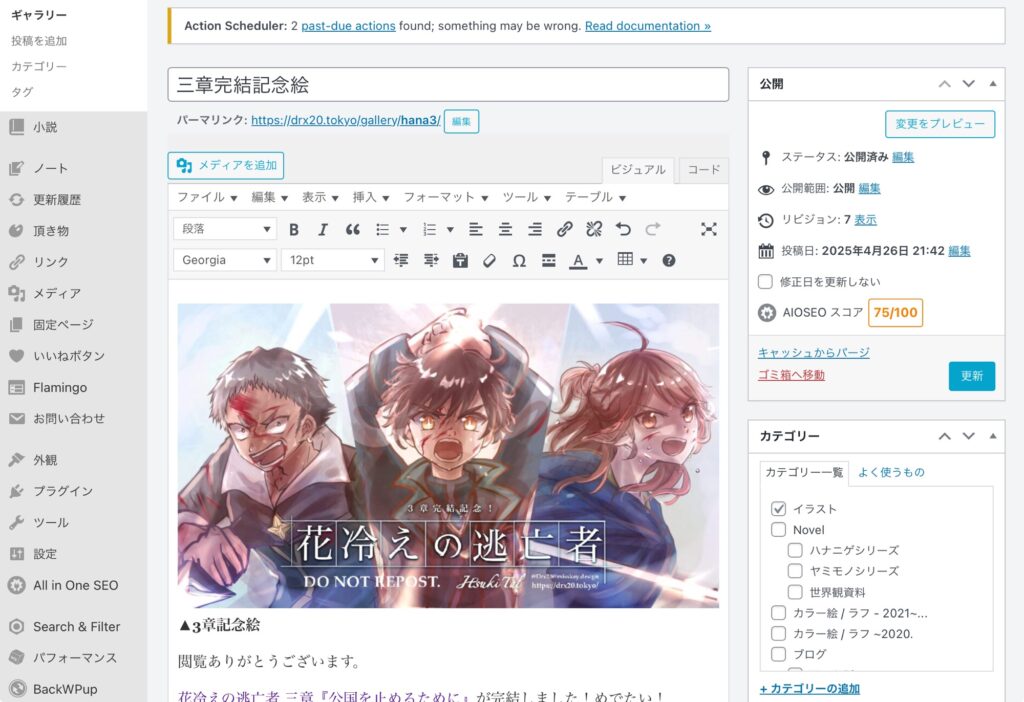Open the 12pt font size dropdown

[x=332, y=260]
